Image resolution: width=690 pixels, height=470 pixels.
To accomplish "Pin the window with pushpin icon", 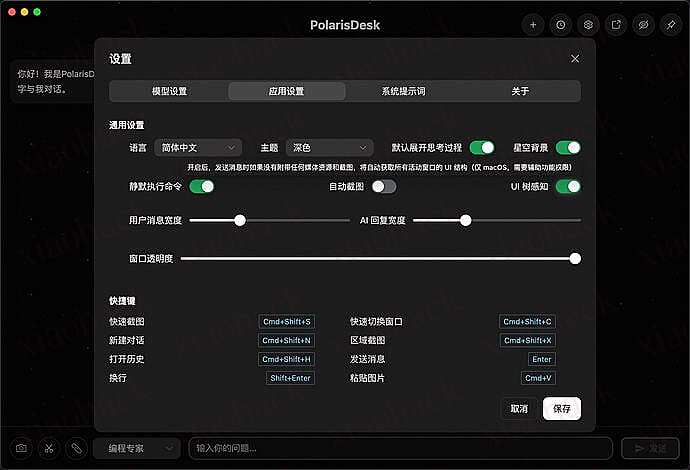I will pos(671,24).
